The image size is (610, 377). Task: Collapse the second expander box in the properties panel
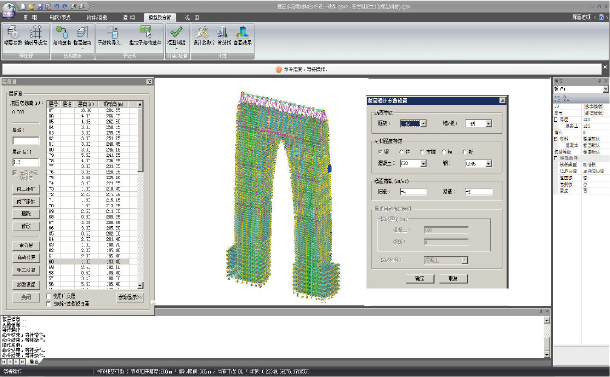point(556,139)
